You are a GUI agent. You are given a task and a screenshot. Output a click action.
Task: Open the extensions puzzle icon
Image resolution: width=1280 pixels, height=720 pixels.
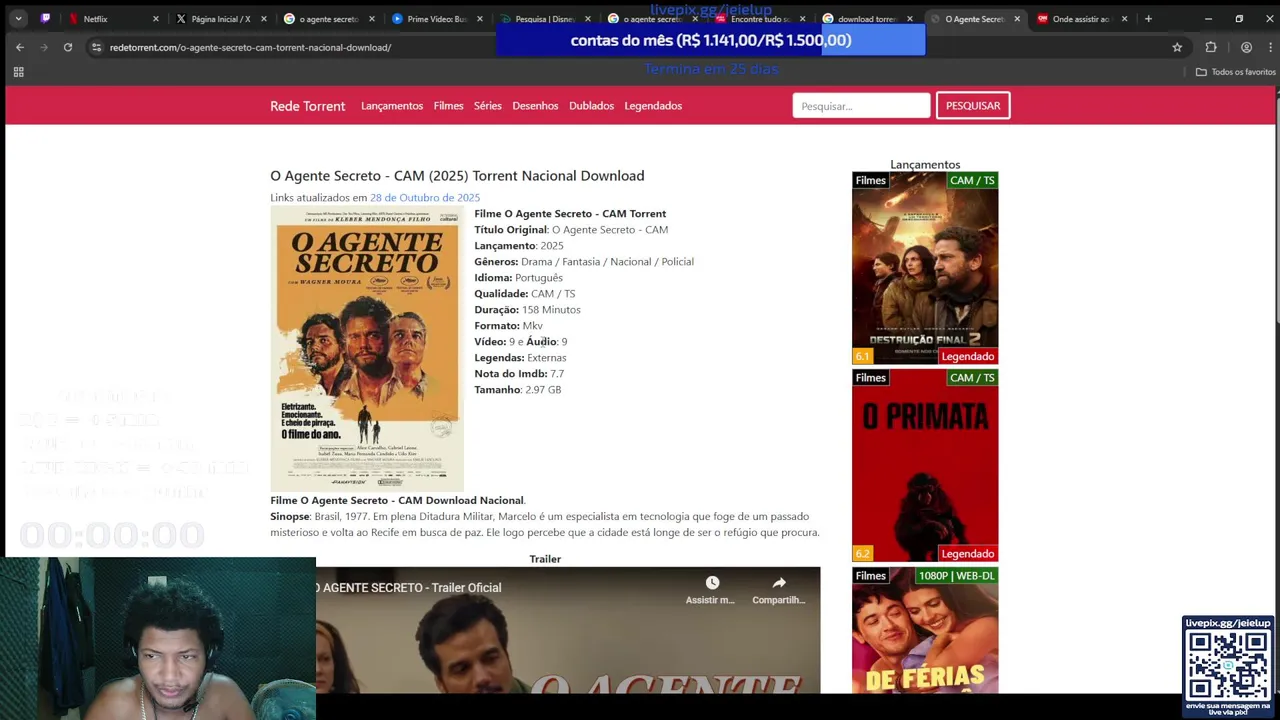click(x=1211, y=47)
